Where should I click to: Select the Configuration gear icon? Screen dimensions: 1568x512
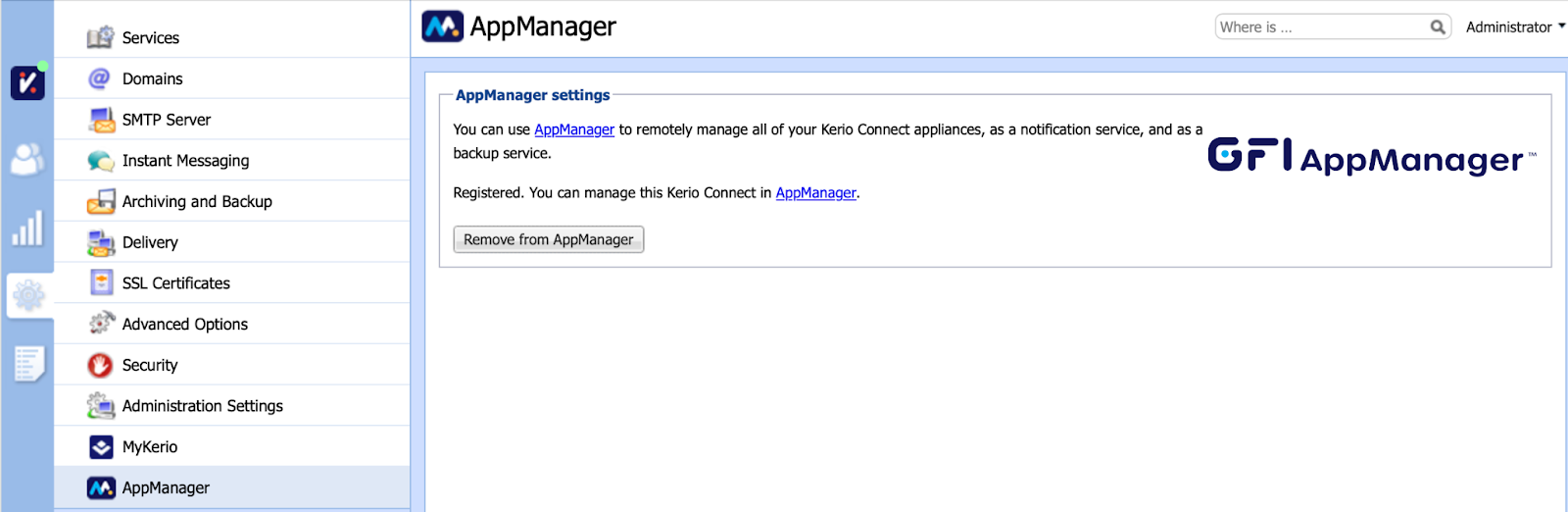[x=28, y=294]
